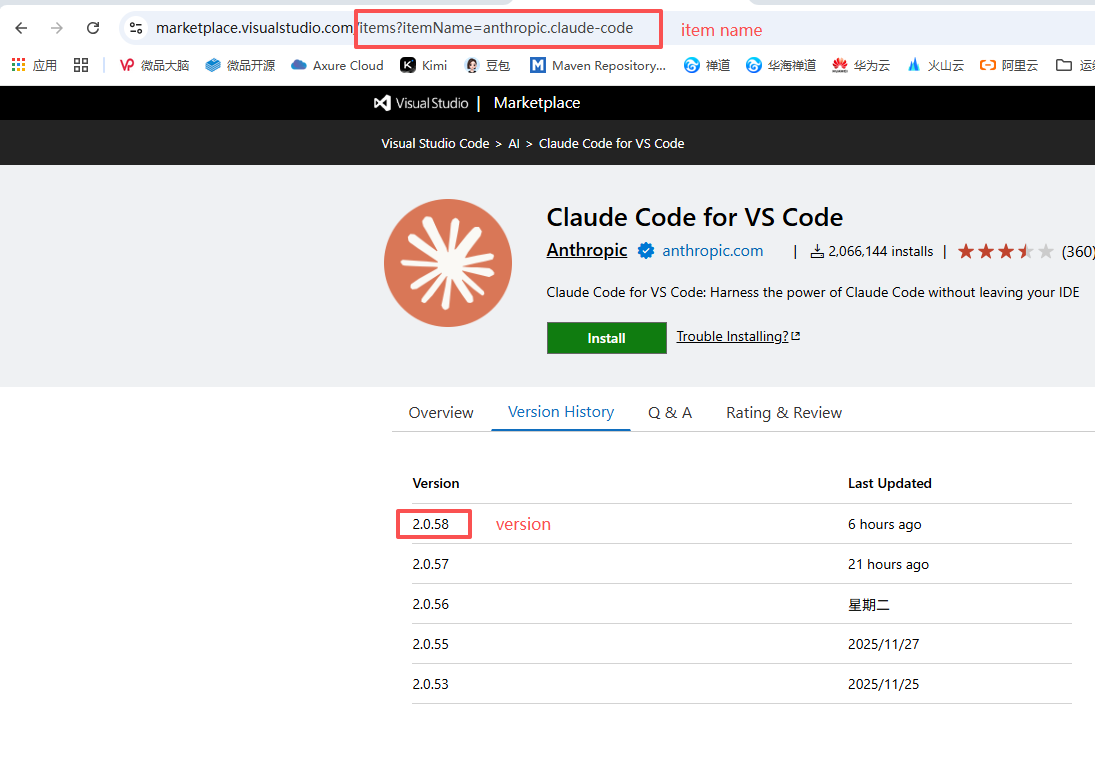This screenshot has height=764, width=1095.
Task: Reload the page with refresh icon
Action: tap(93, 28)
